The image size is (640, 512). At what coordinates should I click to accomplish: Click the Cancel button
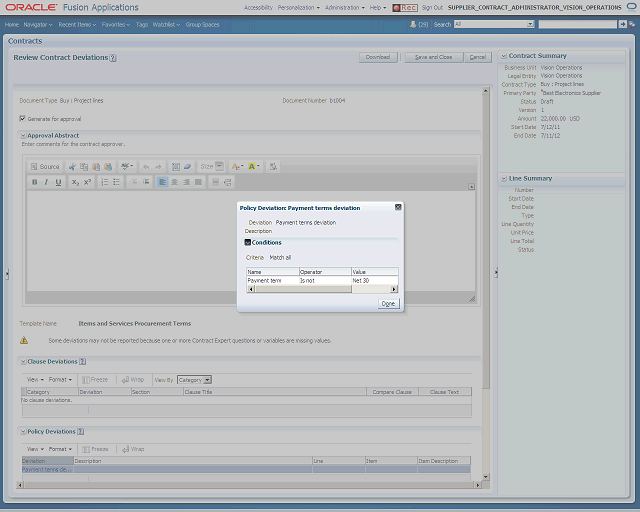478,57
